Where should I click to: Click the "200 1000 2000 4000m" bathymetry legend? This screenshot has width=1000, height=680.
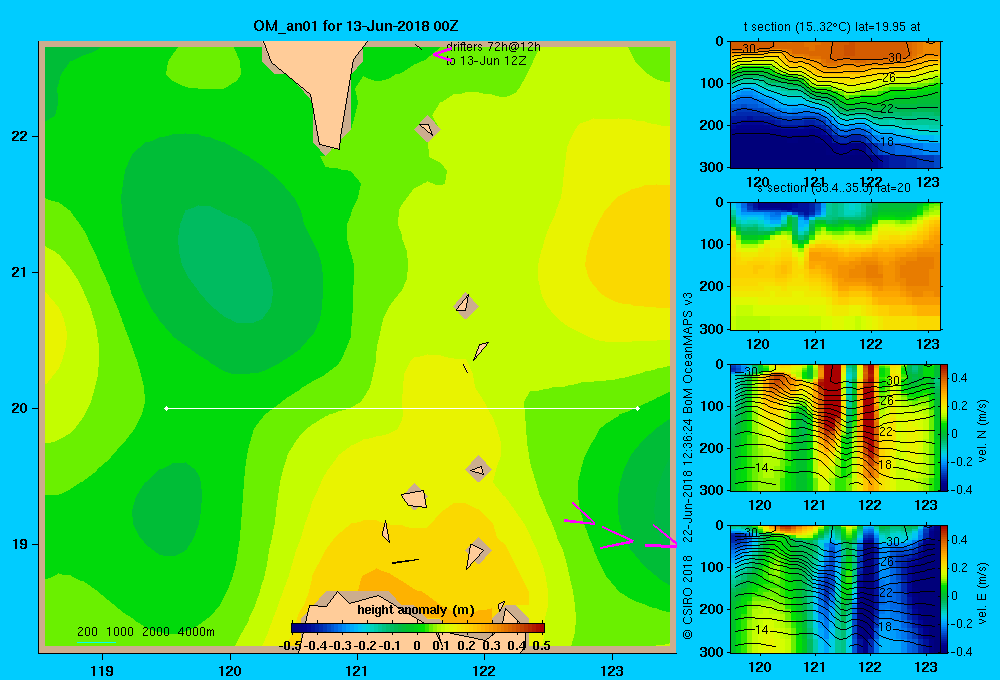coord(145,632)
